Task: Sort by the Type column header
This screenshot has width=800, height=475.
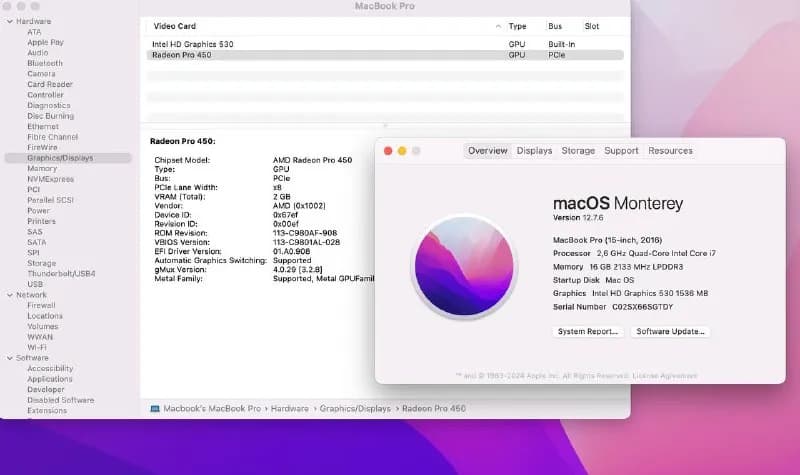Action: [517, 26]
